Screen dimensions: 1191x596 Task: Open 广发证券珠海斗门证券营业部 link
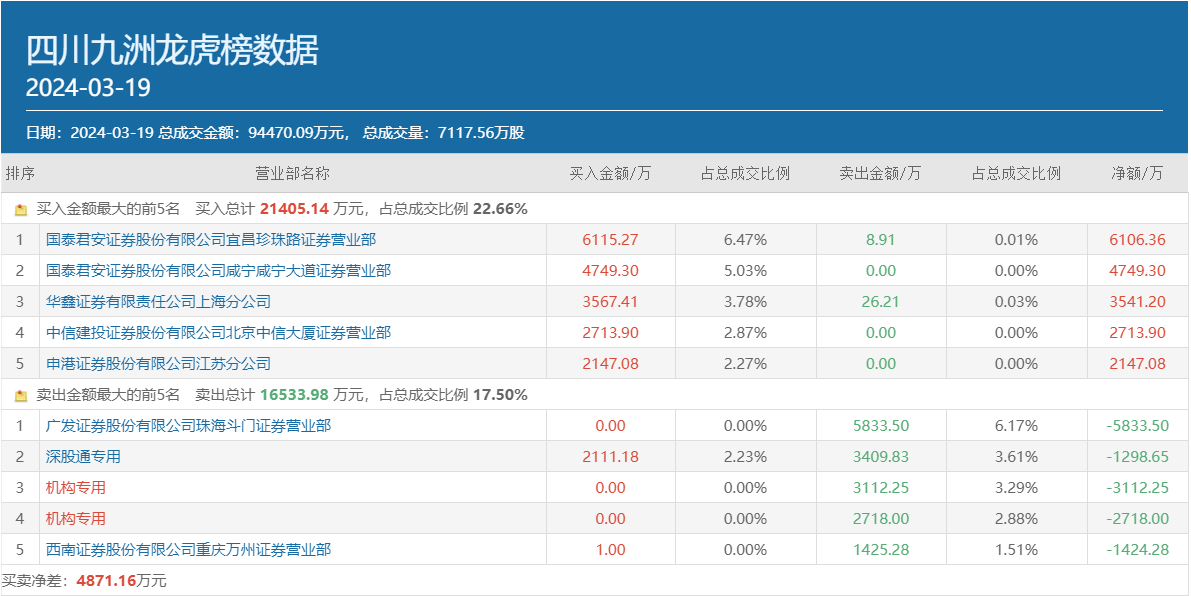[x=188, y=426]
